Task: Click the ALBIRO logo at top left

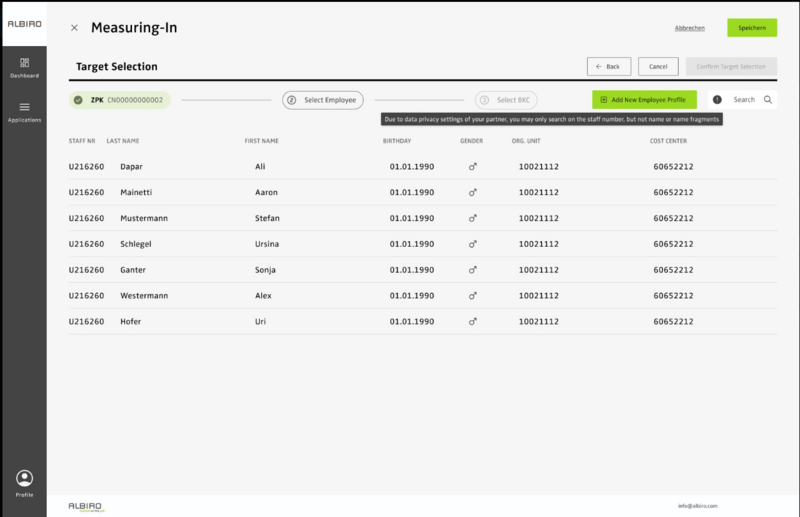Action: pos(23,22)
